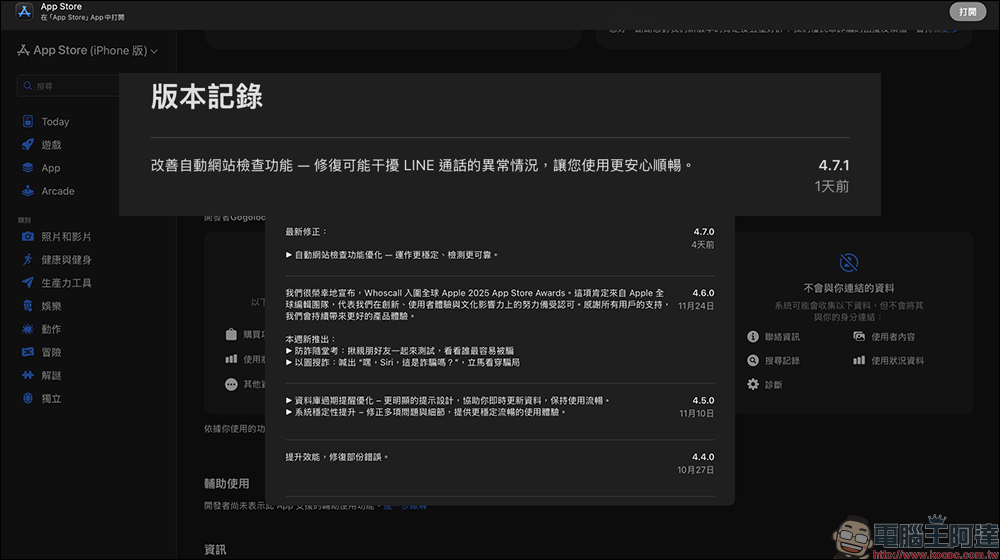Viewport: 1000px width, 560px height.
Task: Click the 以圖搜詐 Siri bullet line
Action: pyautogui.click(x=402, y=362)
